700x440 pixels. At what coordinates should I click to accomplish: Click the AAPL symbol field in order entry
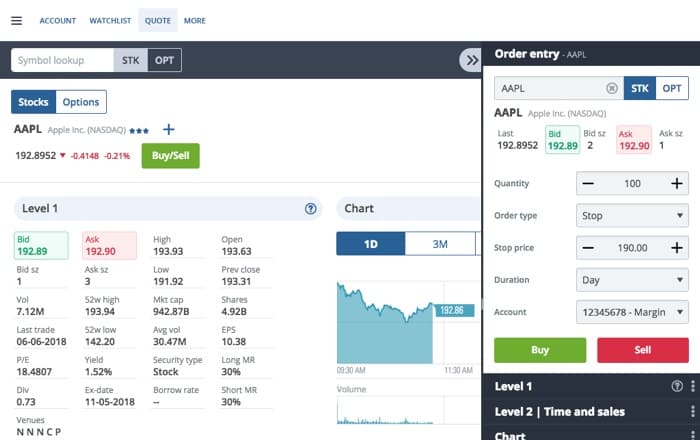(558, 88)
